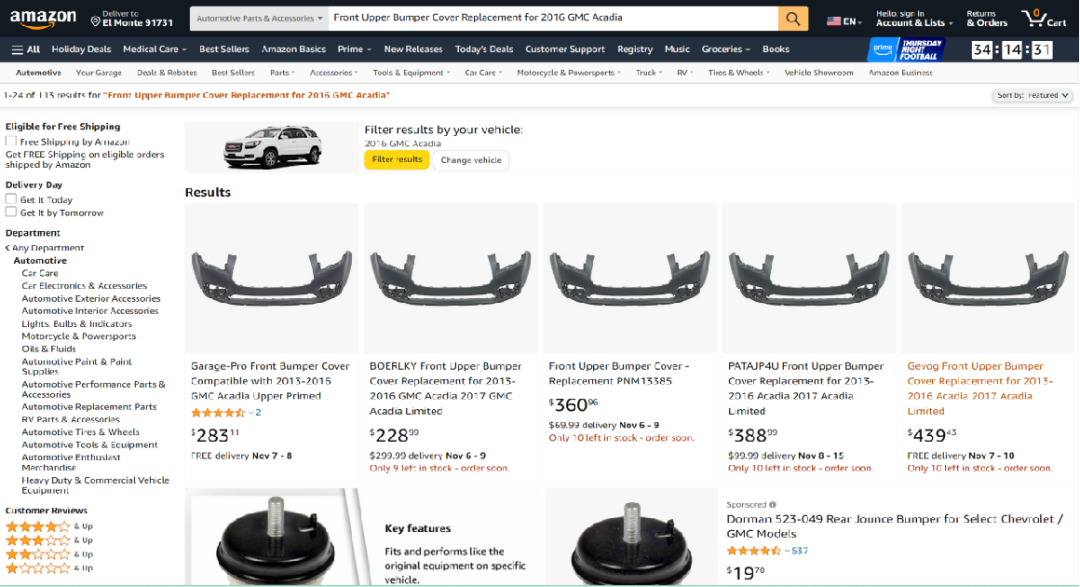Open the All hamburger menu
This screenshot has width=1080, height=587.
click(x=26, y=49)
